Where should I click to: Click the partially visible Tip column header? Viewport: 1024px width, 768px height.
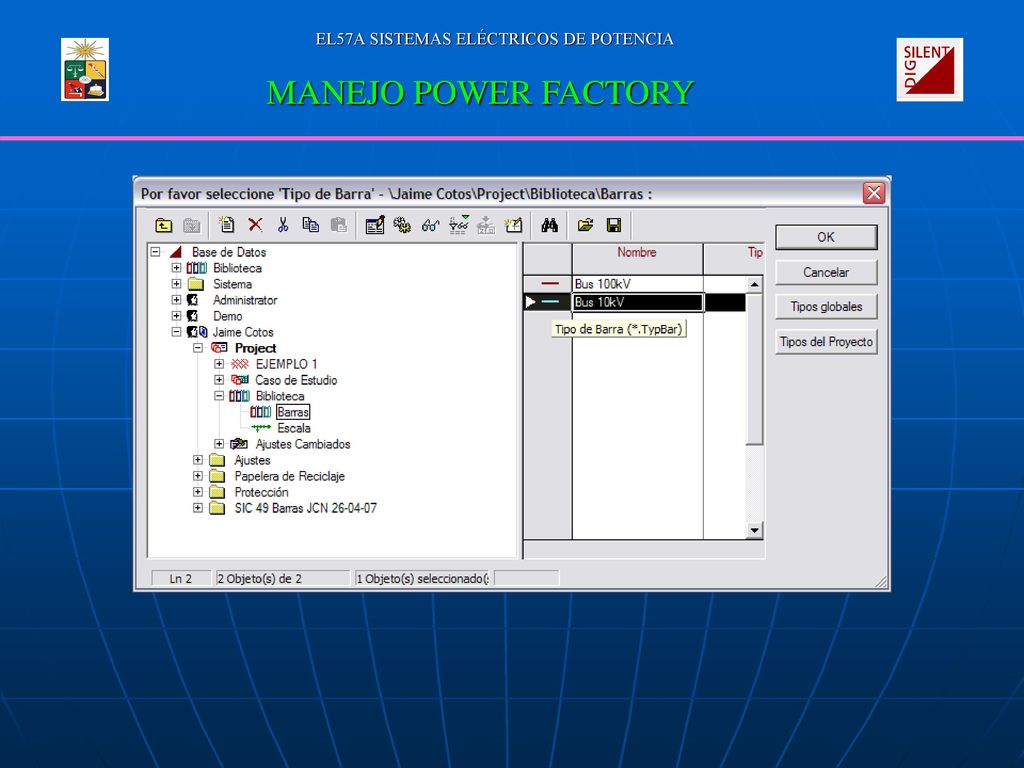[x=734, y=259]
